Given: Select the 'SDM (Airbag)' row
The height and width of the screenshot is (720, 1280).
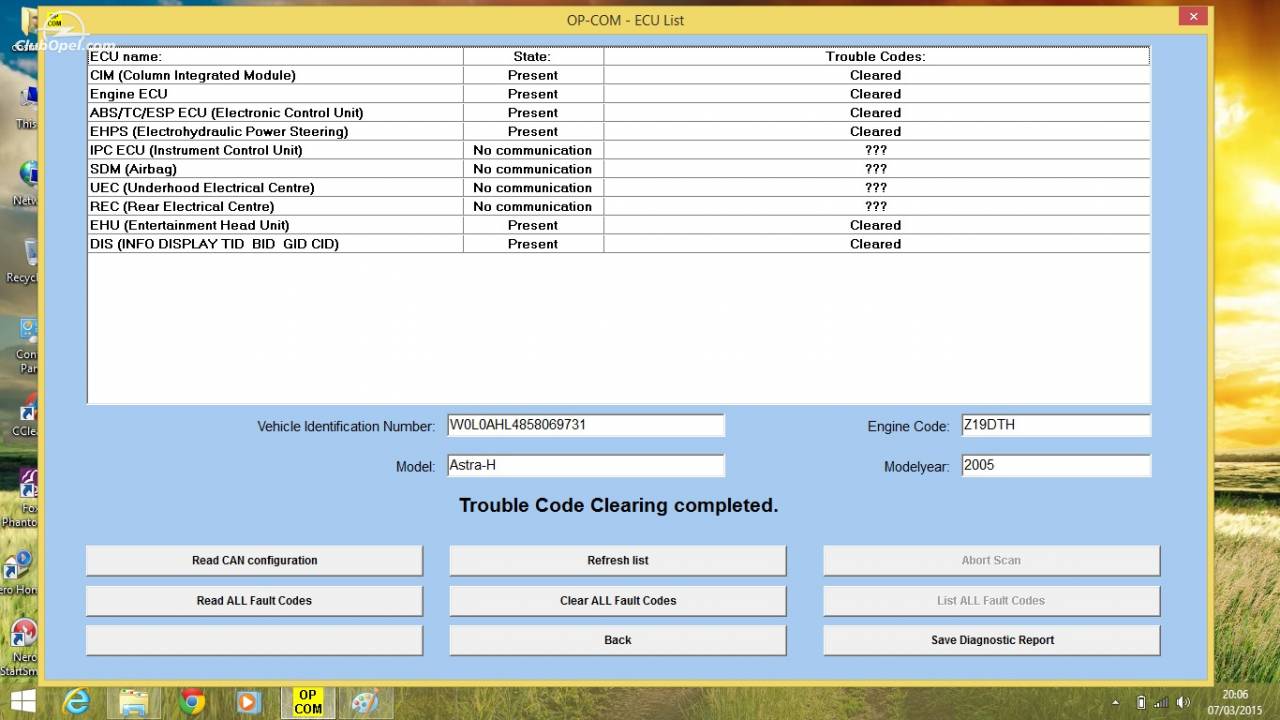Looking at the screenshot, I should point(618,169).
